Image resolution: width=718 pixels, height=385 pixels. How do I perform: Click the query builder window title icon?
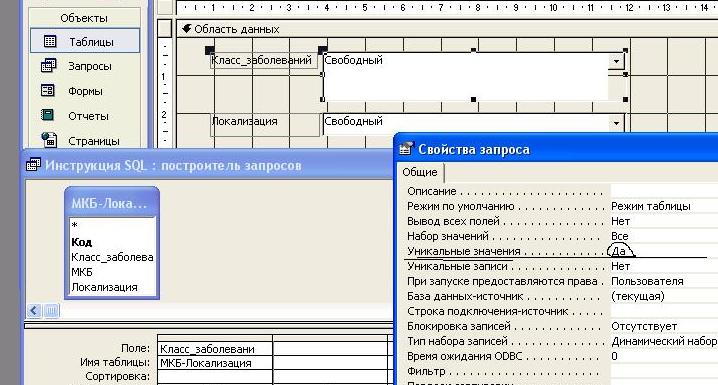[33, 165]
